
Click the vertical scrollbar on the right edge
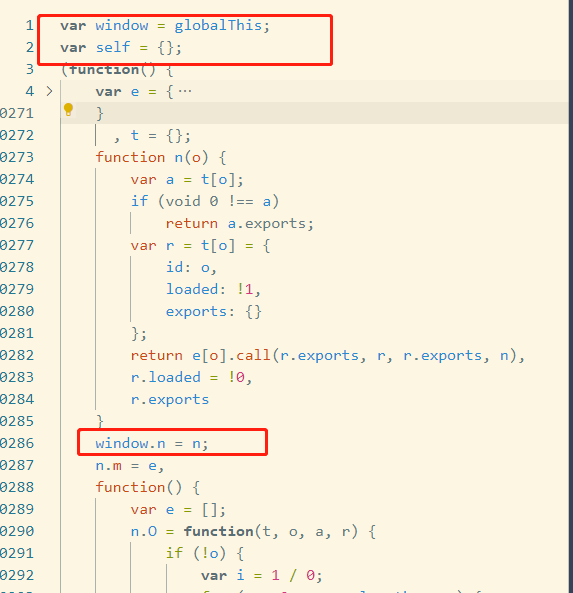point(570,296)
